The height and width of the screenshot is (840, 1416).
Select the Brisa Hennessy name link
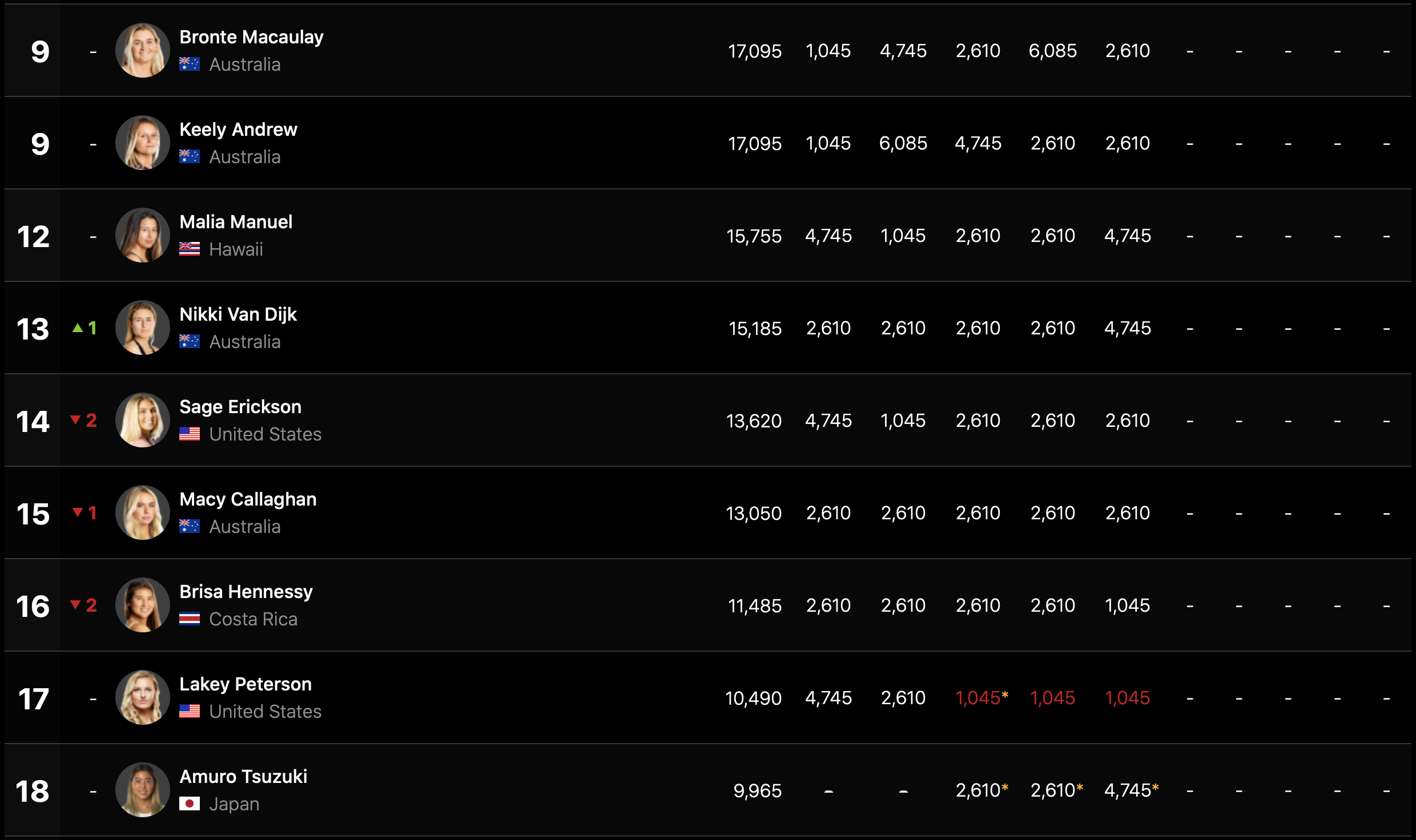(246, 591)
